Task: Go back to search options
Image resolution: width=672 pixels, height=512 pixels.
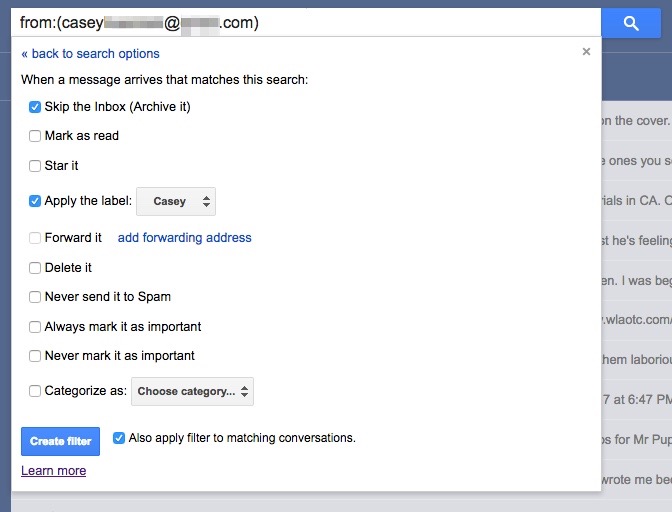Action: click(90, 54)
